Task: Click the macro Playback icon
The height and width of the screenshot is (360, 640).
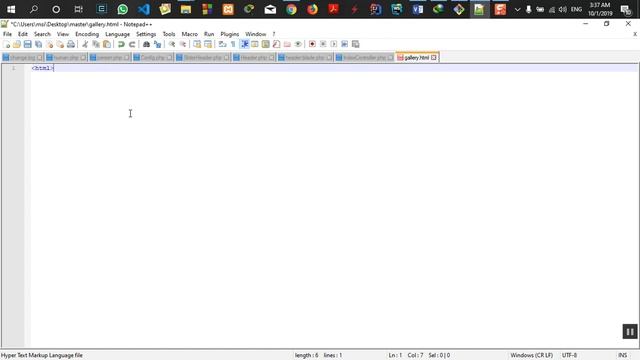Action: [x=334, y=44]
